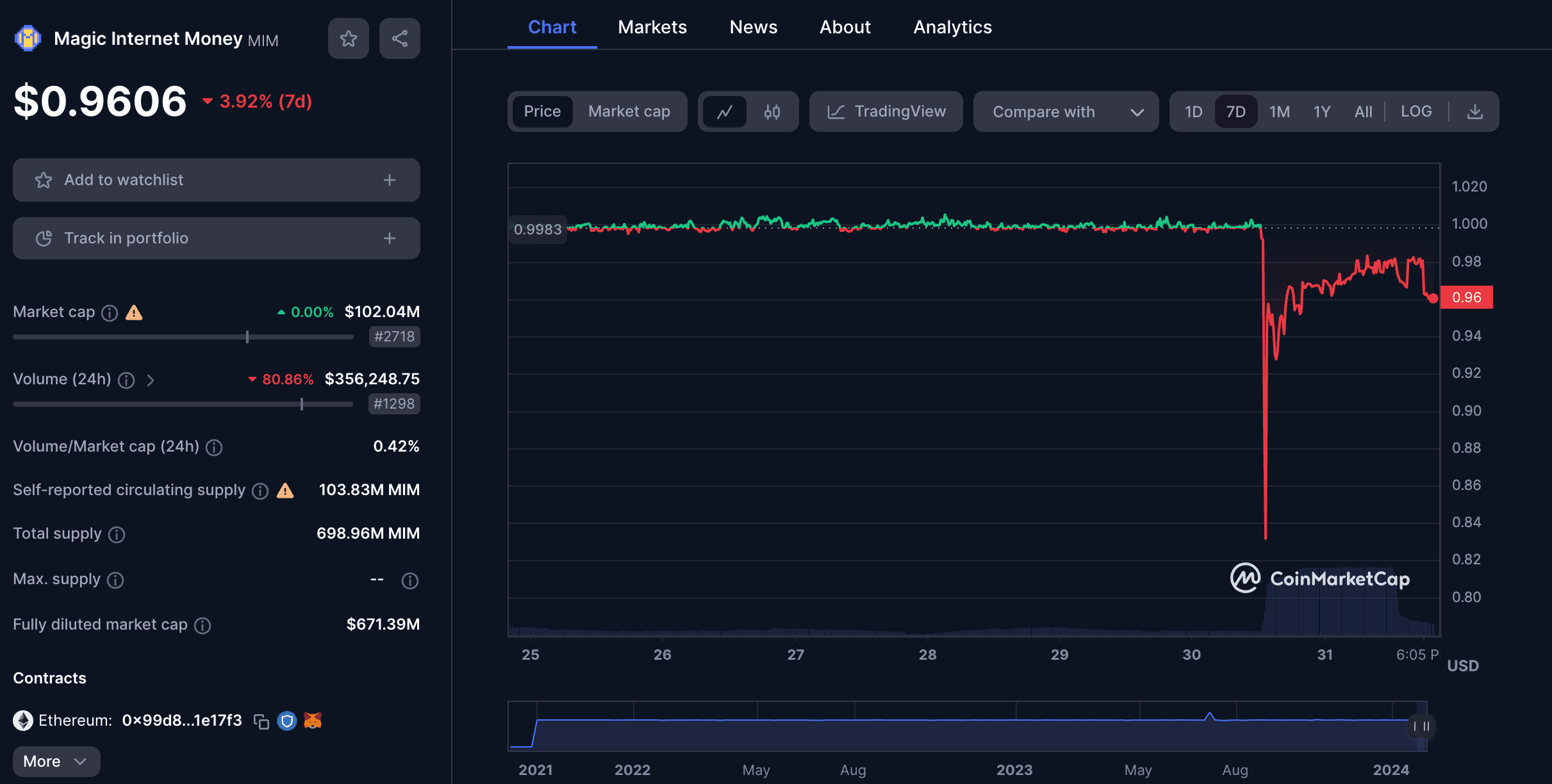Toggle chart to Market cap view
The image size is (1552, 784).
pos(629,111)
